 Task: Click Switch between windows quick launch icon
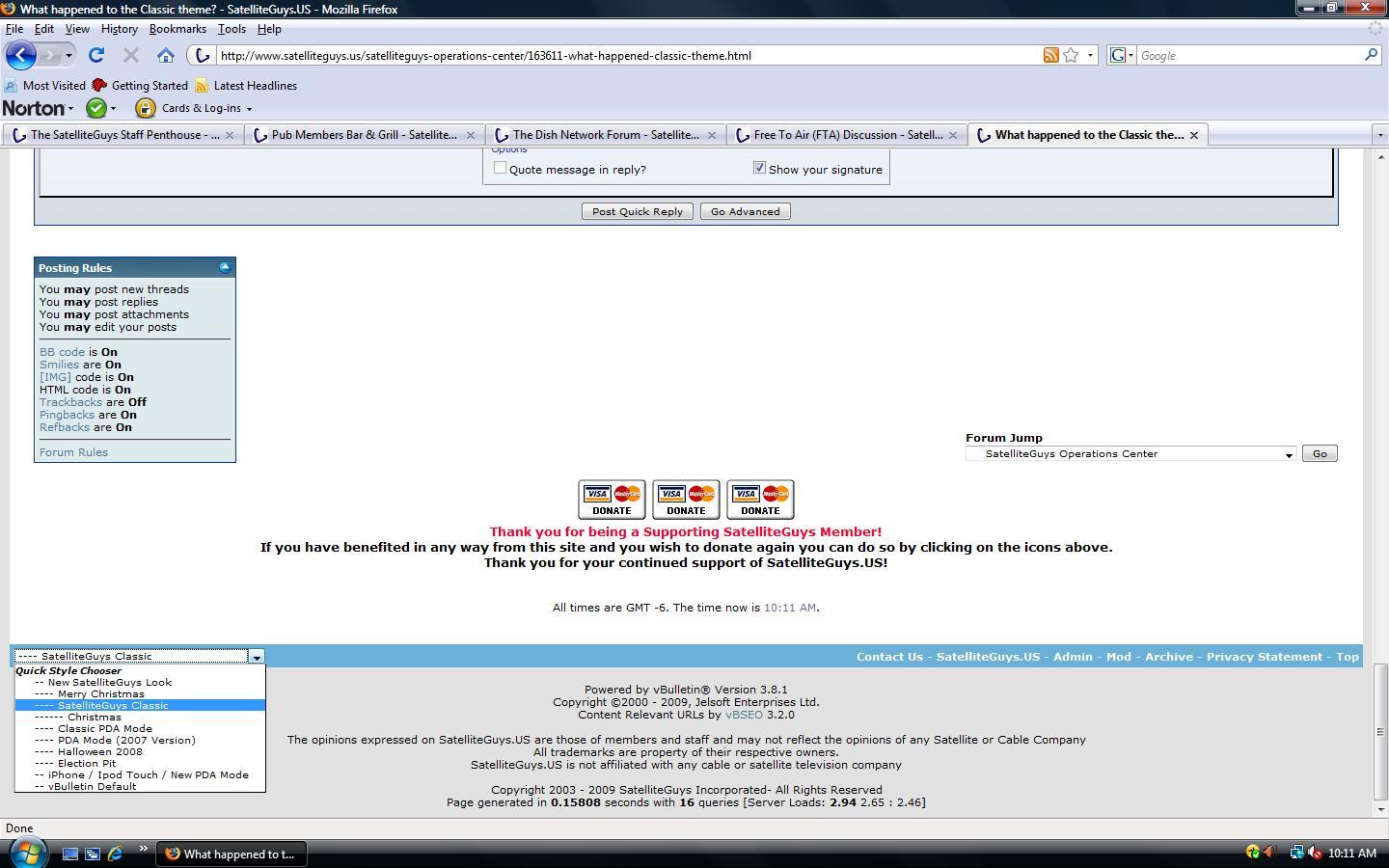[93, 854]
